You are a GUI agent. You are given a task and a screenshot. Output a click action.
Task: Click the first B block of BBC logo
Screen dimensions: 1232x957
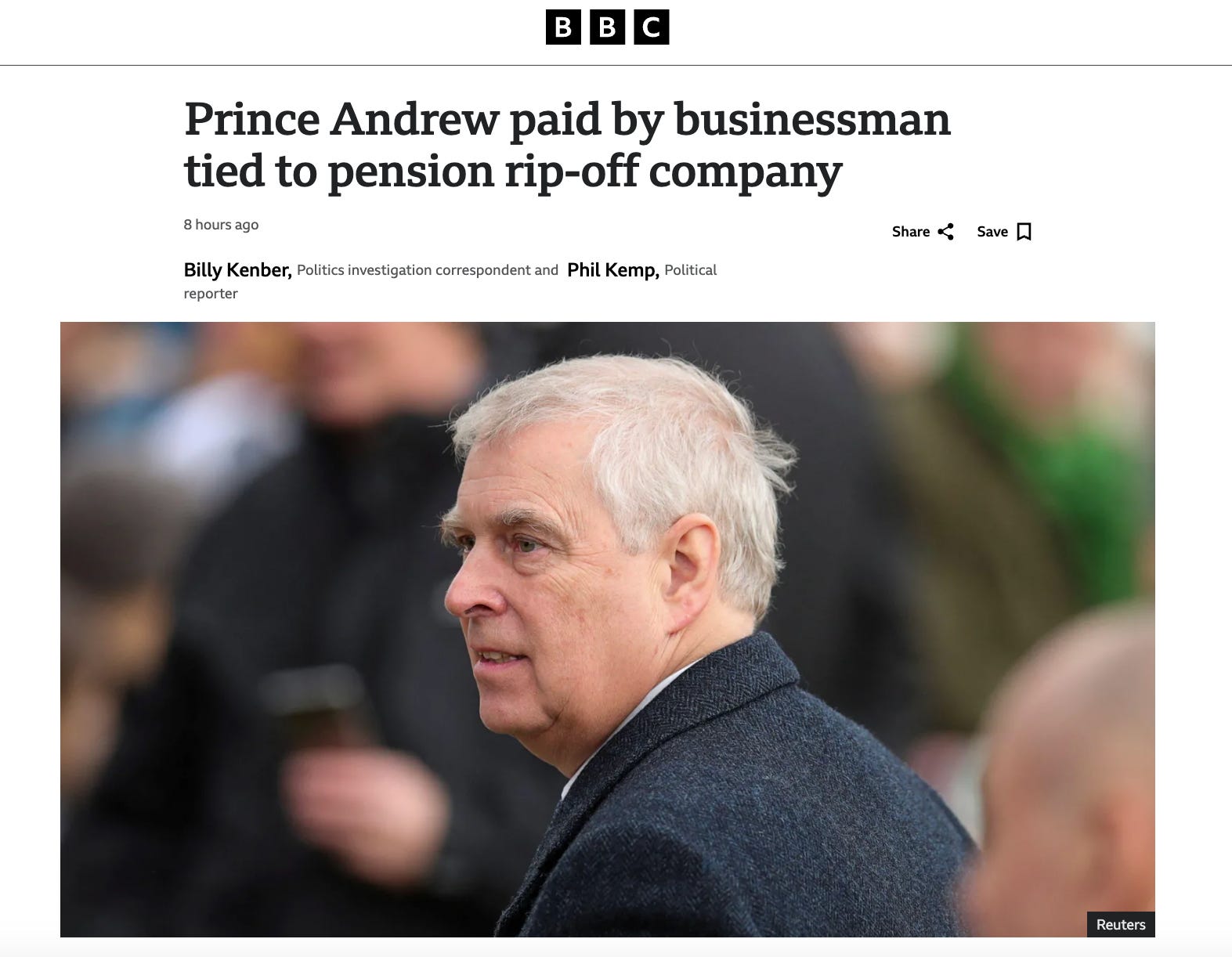(x=562, y=28)
